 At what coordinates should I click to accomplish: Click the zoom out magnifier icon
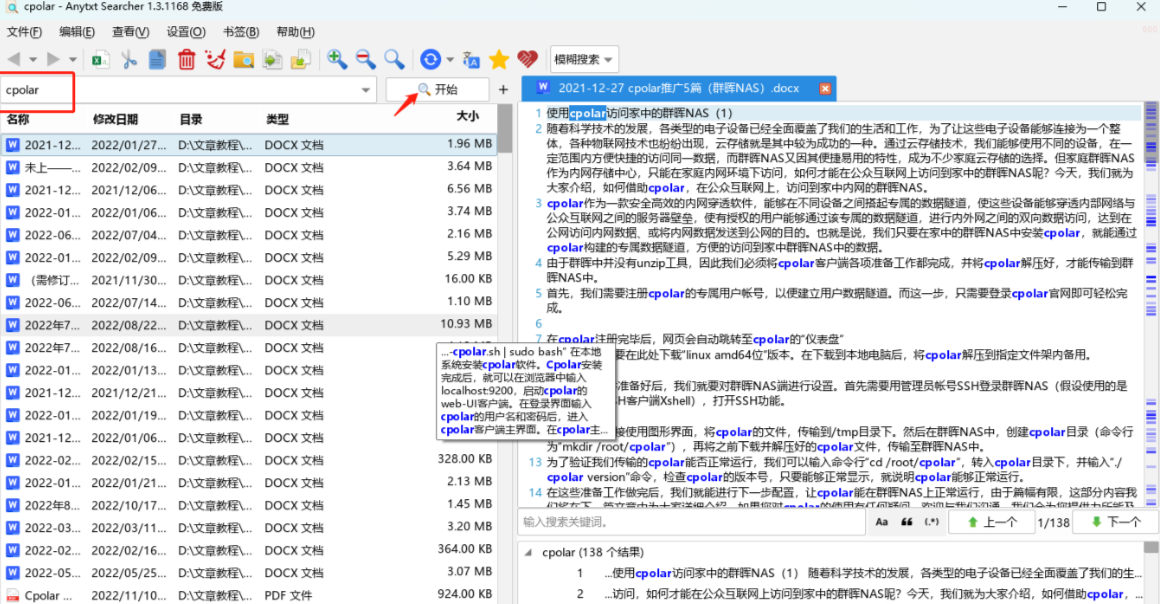click(x=365, y=60)
